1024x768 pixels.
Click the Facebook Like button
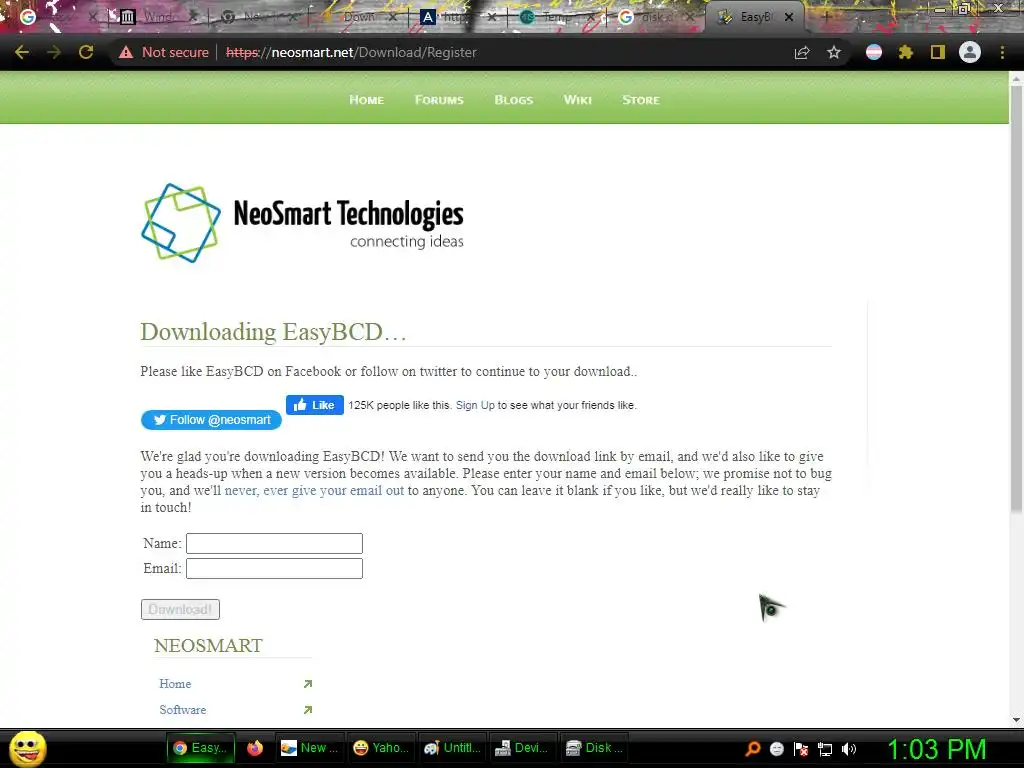point(315,405)
